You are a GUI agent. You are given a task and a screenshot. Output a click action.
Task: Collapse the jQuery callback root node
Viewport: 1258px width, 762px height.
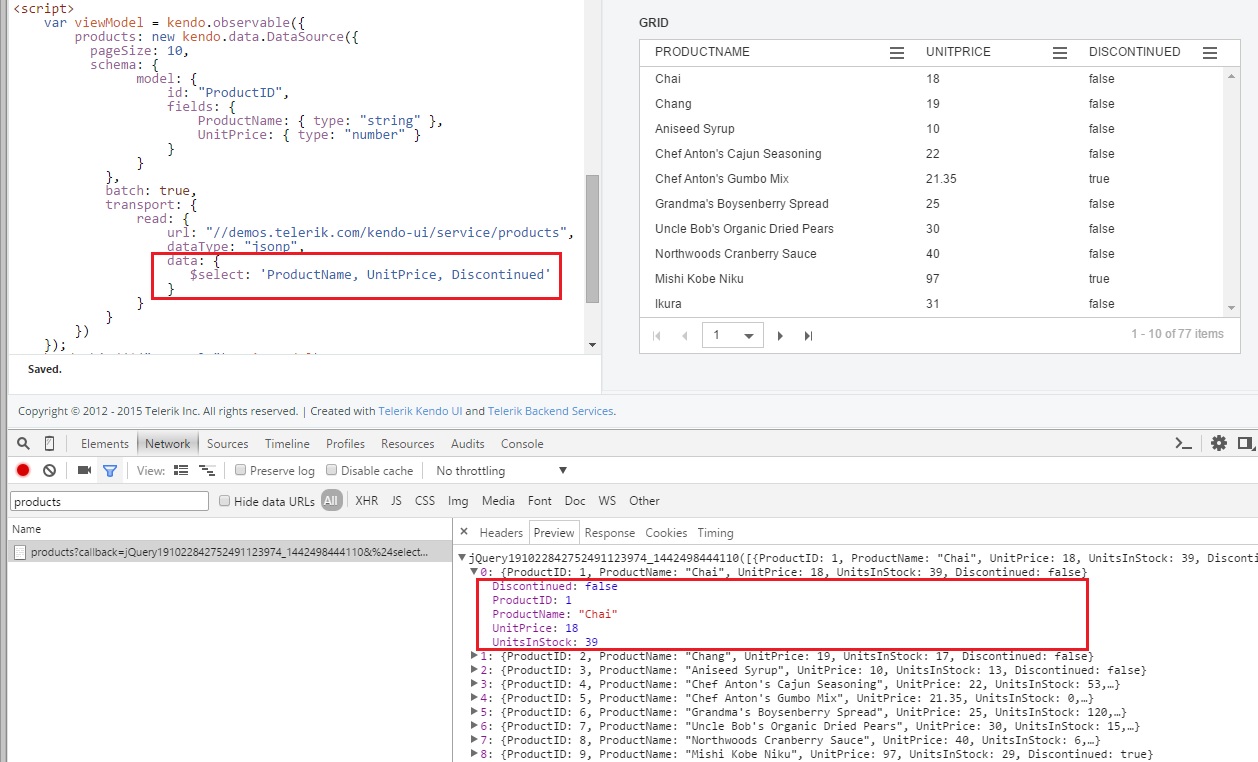461,558
